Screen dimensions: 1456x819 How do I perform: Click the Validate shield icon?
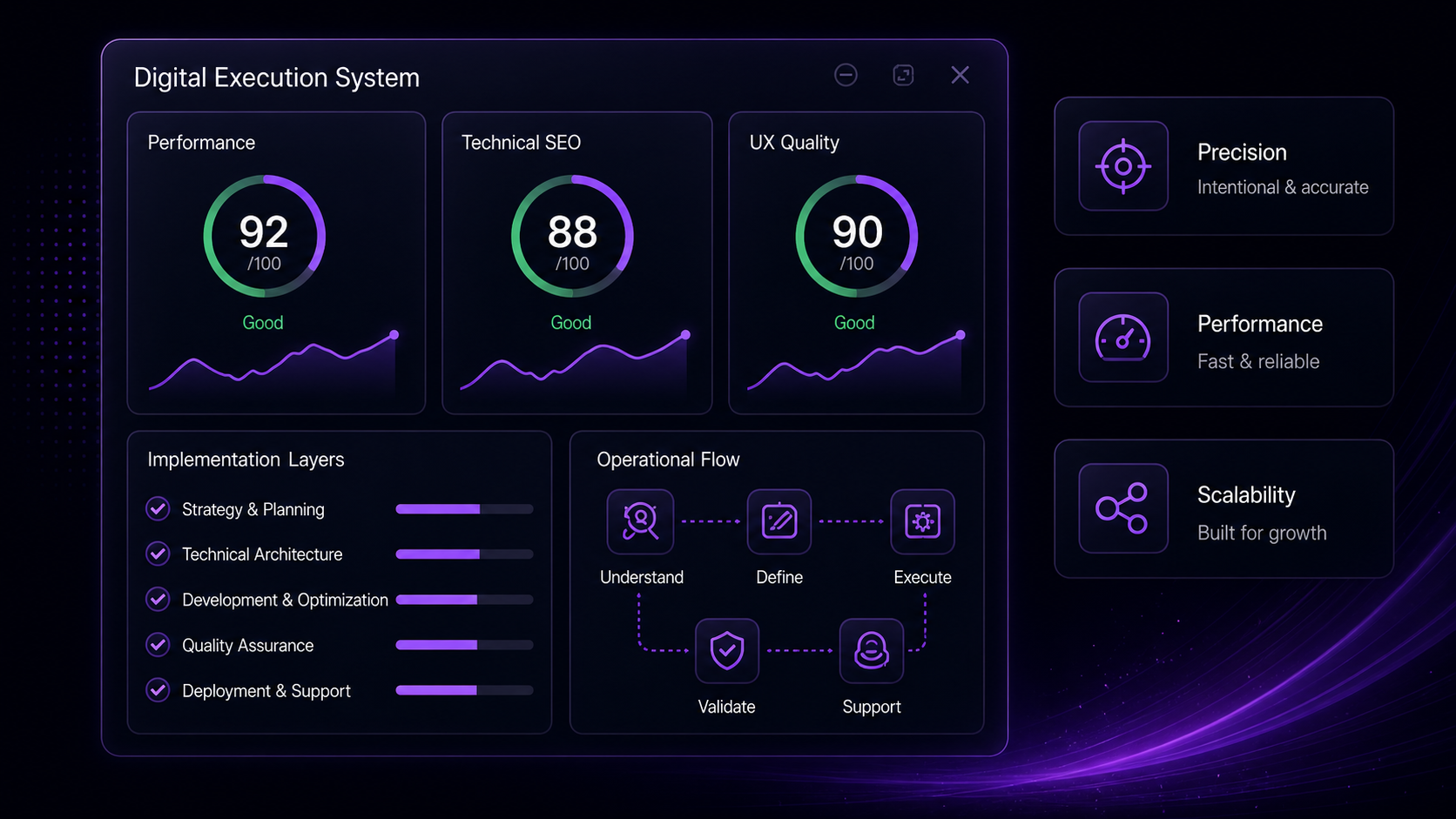pos(727,651)
